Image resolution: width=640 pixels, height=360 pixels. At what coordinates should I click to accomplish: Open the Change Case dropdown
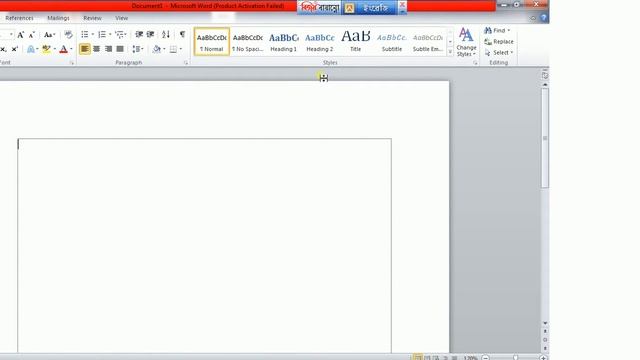pyautogui.click(x=49, y=35)
